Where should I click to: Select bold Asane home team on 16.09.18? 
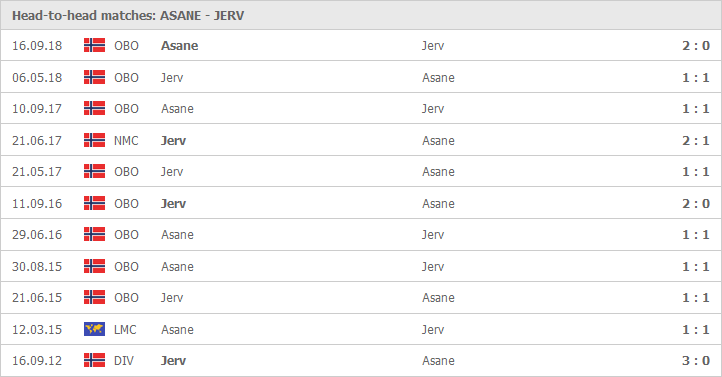point(180,46)
